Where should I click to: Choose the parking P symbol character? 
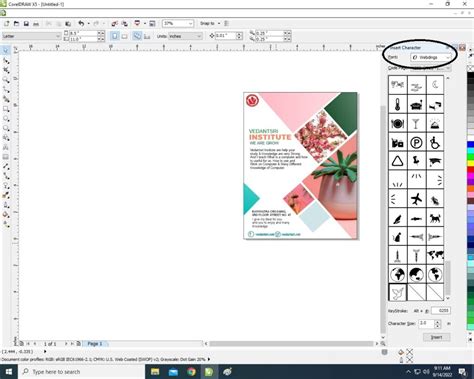coord(416,143)
